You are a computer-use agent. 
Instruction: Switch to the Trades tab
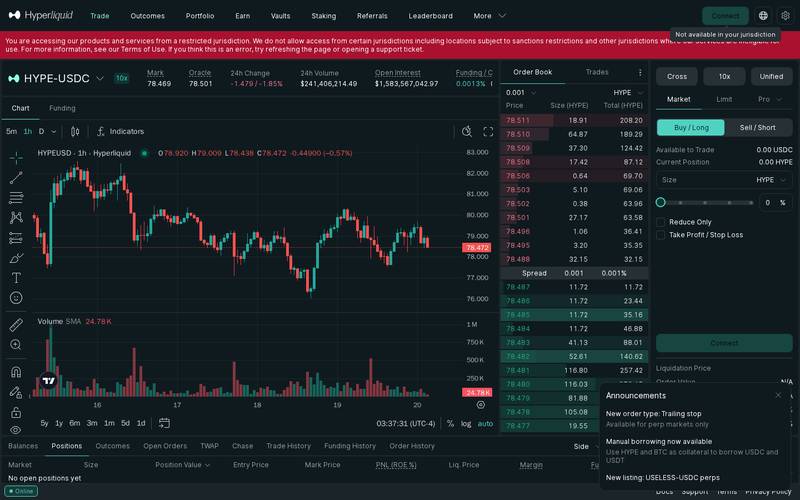tap(597, 72)
